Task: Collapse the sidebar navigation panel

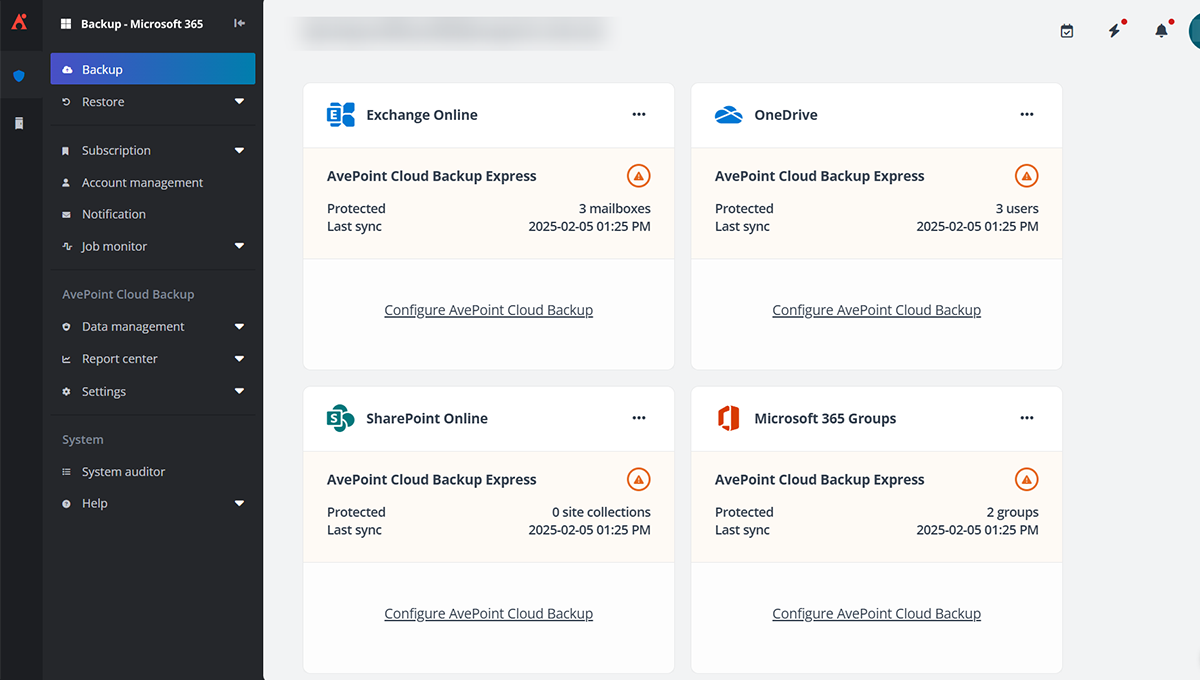Action: click(239, 23)
